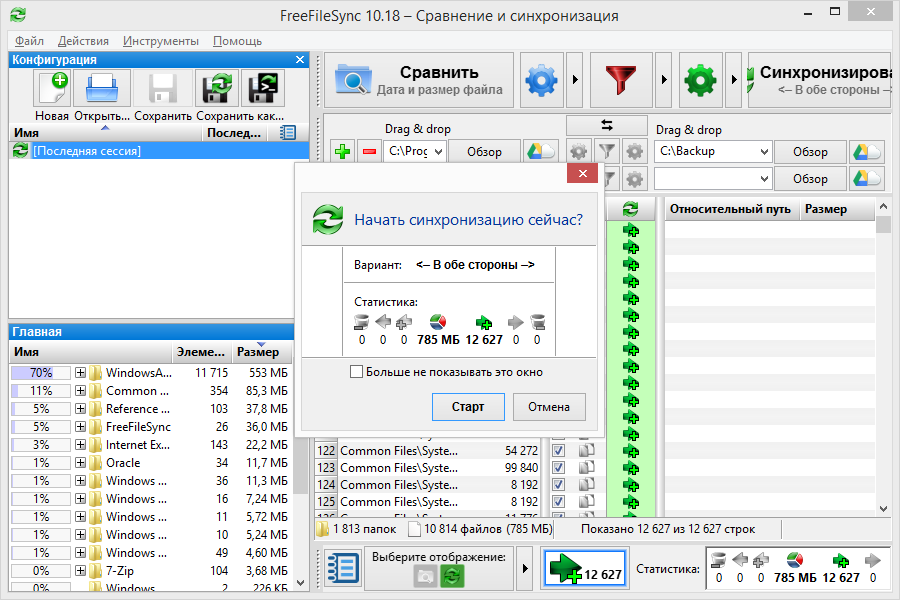This screenshot has height=600, width=900.
Task: Expand sync variant arrow next to green gear
Action: [734, 80]
